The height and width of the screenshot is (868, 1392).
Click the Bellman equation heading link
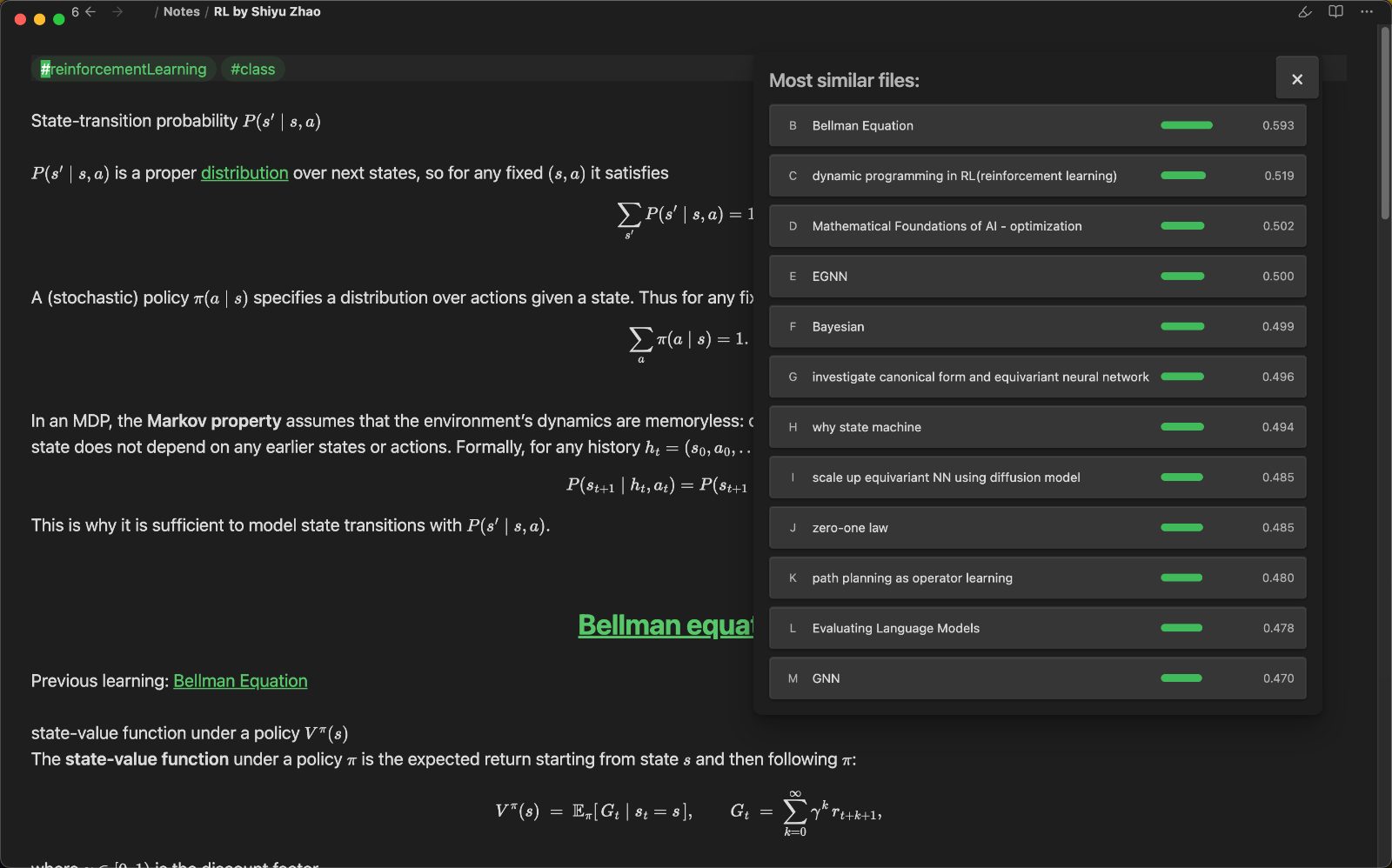pos(666,625)
